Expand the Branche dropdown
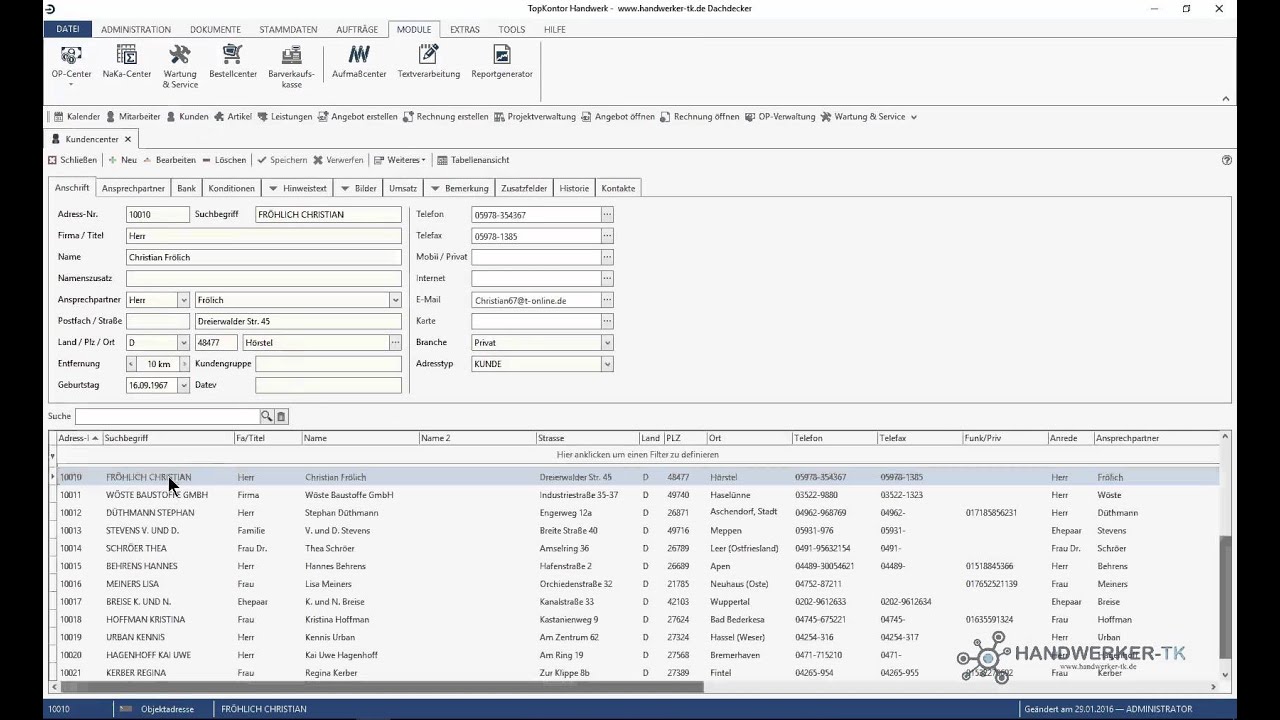The width and height of the screenshot is (1280, 720). tap(607, 343)
